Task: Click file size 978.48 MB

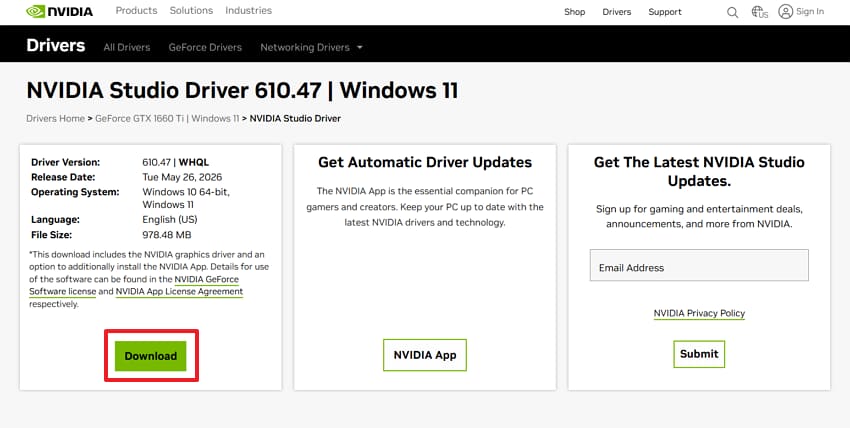Action: coord(167,235)
